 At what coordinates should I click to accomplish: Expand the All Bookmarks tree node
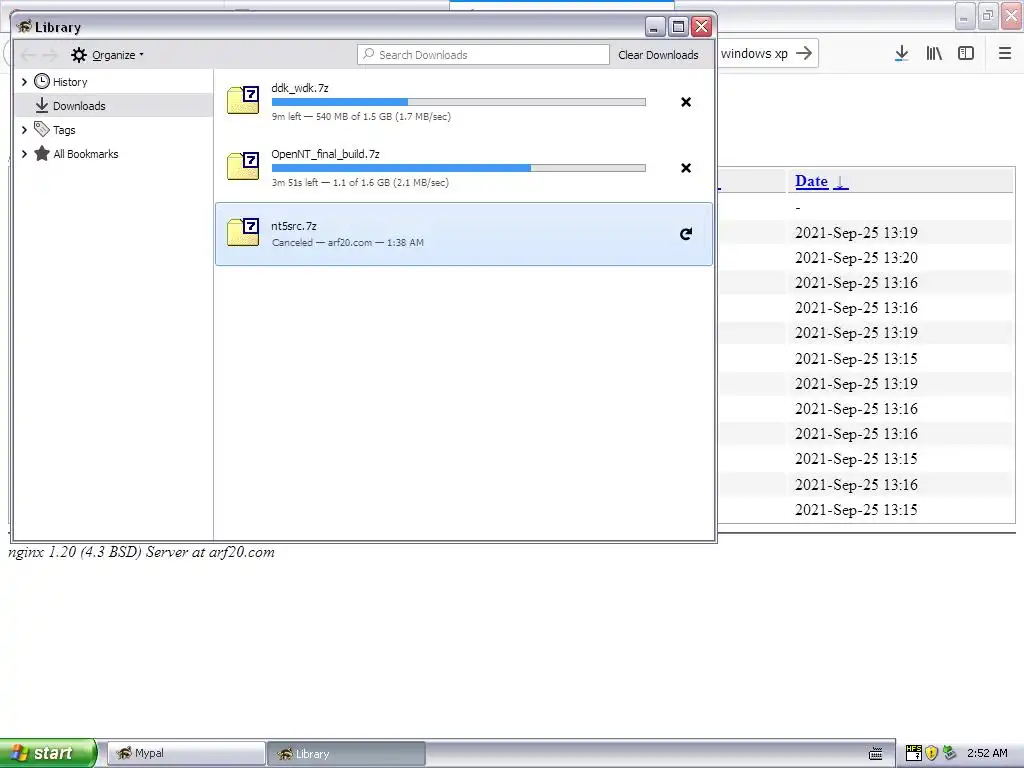coord(24,154)
